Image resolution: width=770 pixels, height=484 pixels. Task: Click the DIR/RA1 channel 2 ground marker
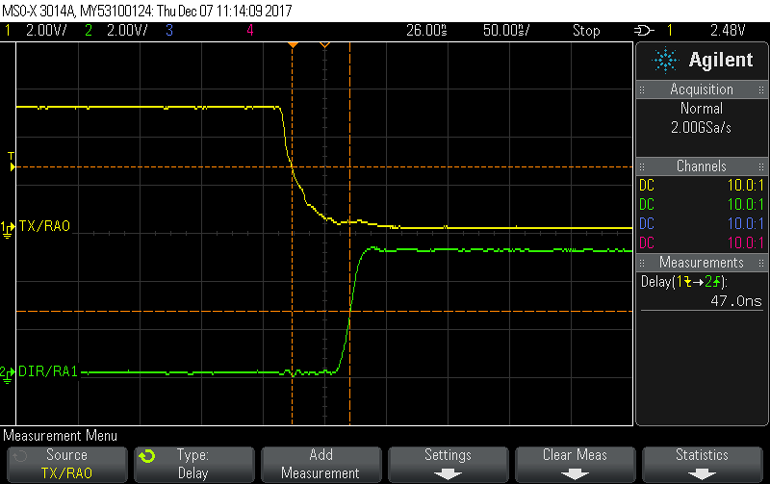(9, 372)
